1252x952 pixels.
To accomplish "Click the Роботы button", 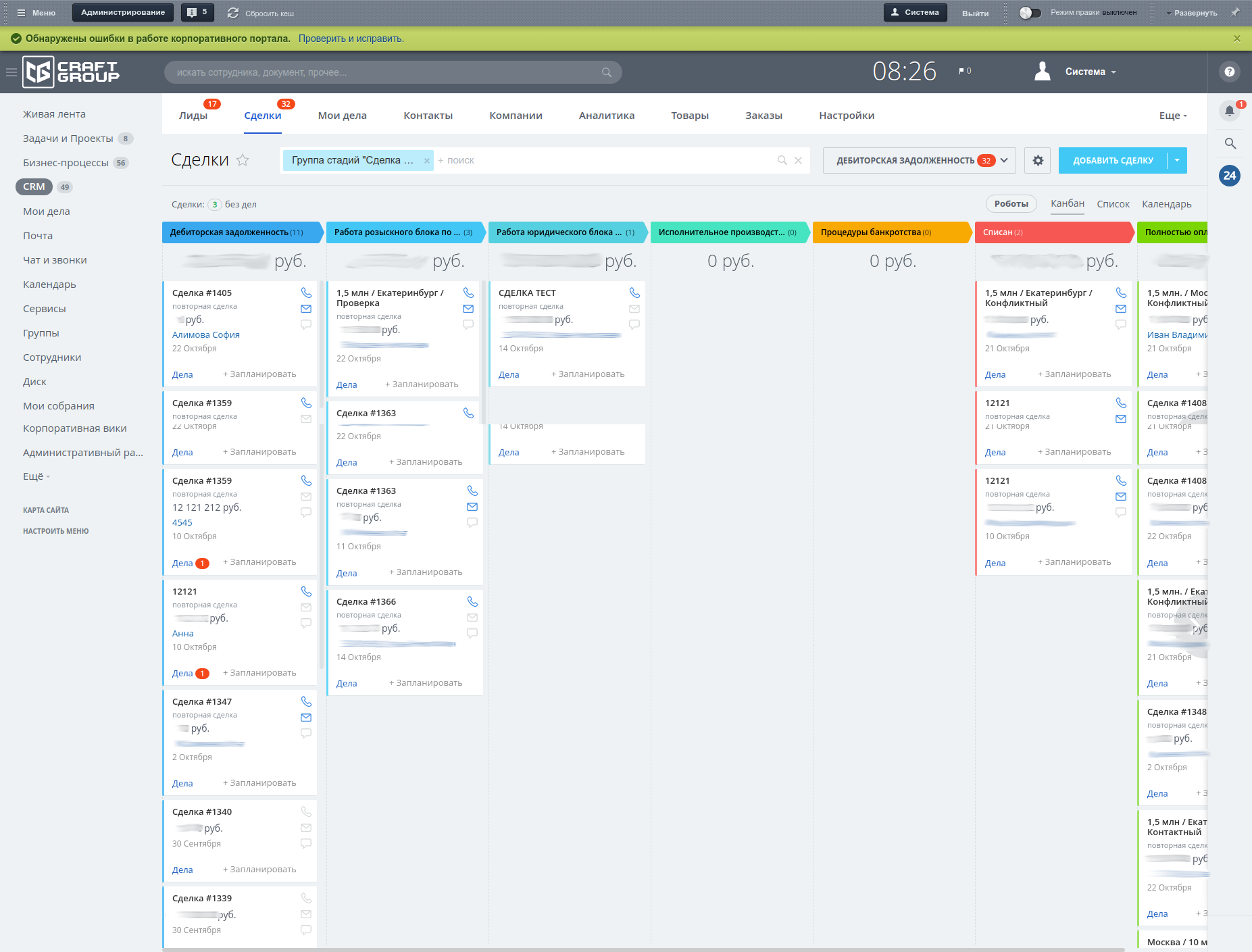I will 1011,204.
